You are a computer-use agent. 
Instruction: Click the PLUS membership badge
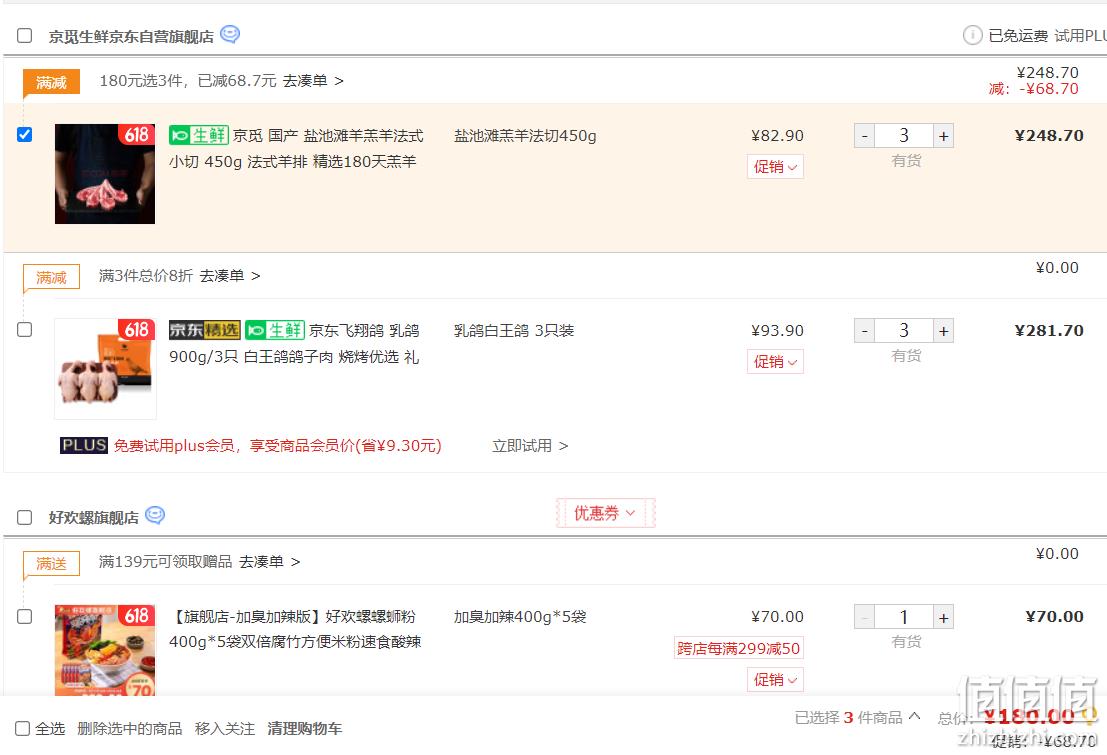tap(83, 445)
